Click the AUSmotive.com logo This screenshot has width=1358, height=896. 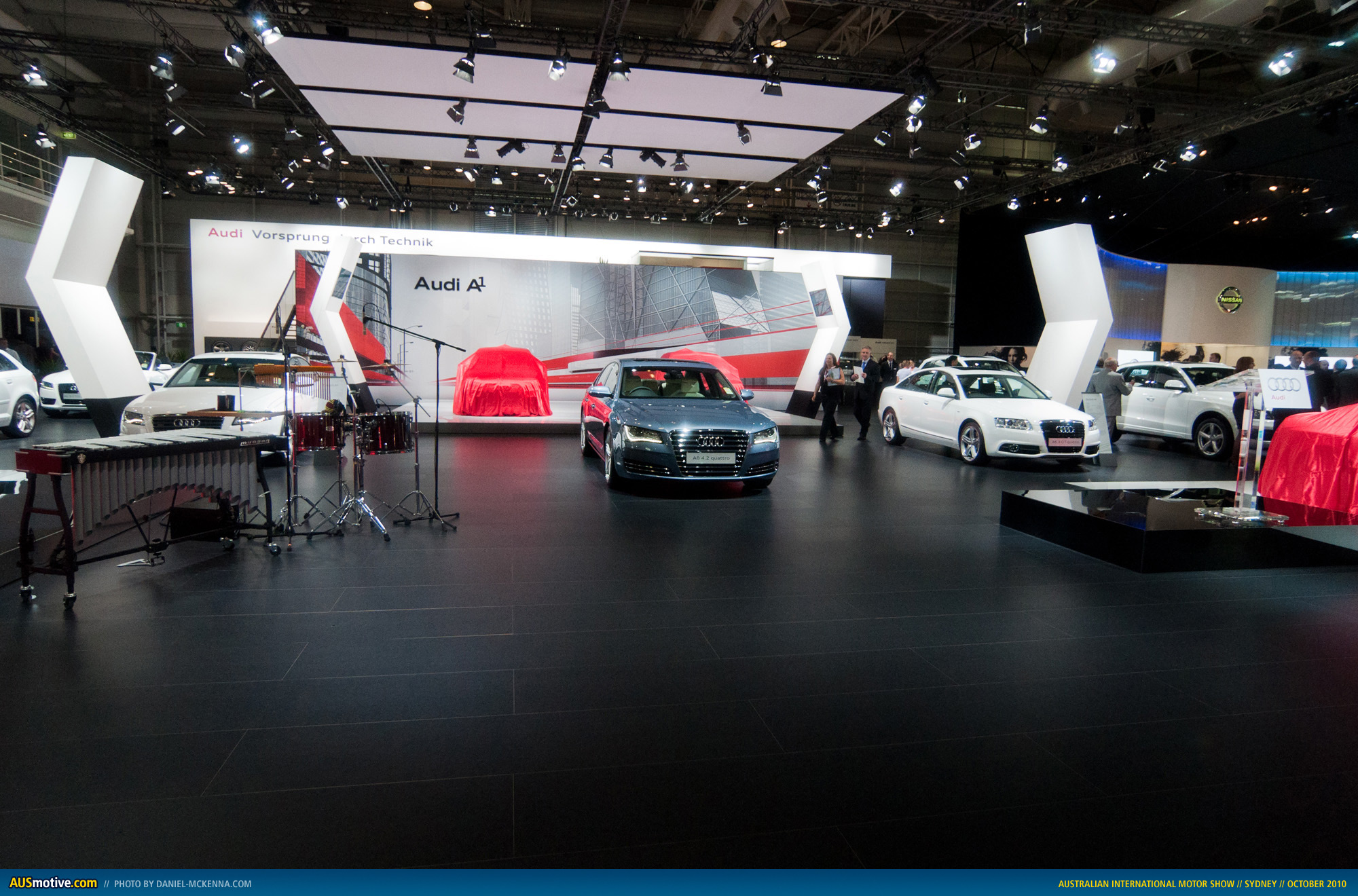click(53, 882)
